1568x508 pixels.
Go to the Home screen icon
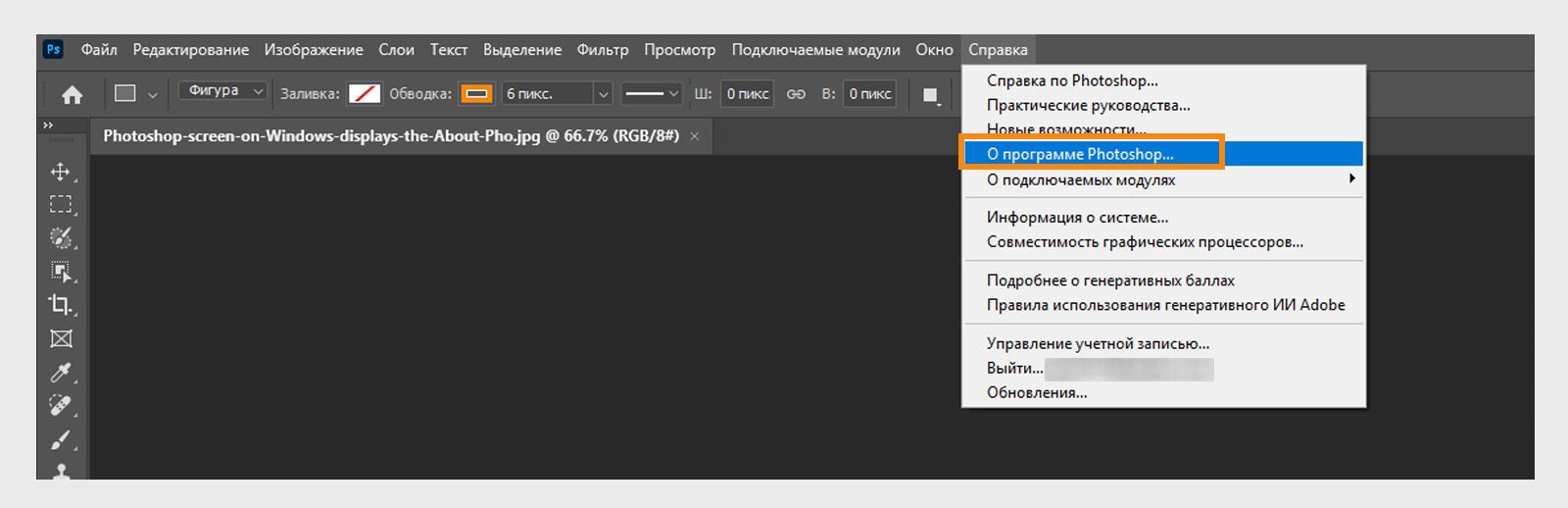72,94
